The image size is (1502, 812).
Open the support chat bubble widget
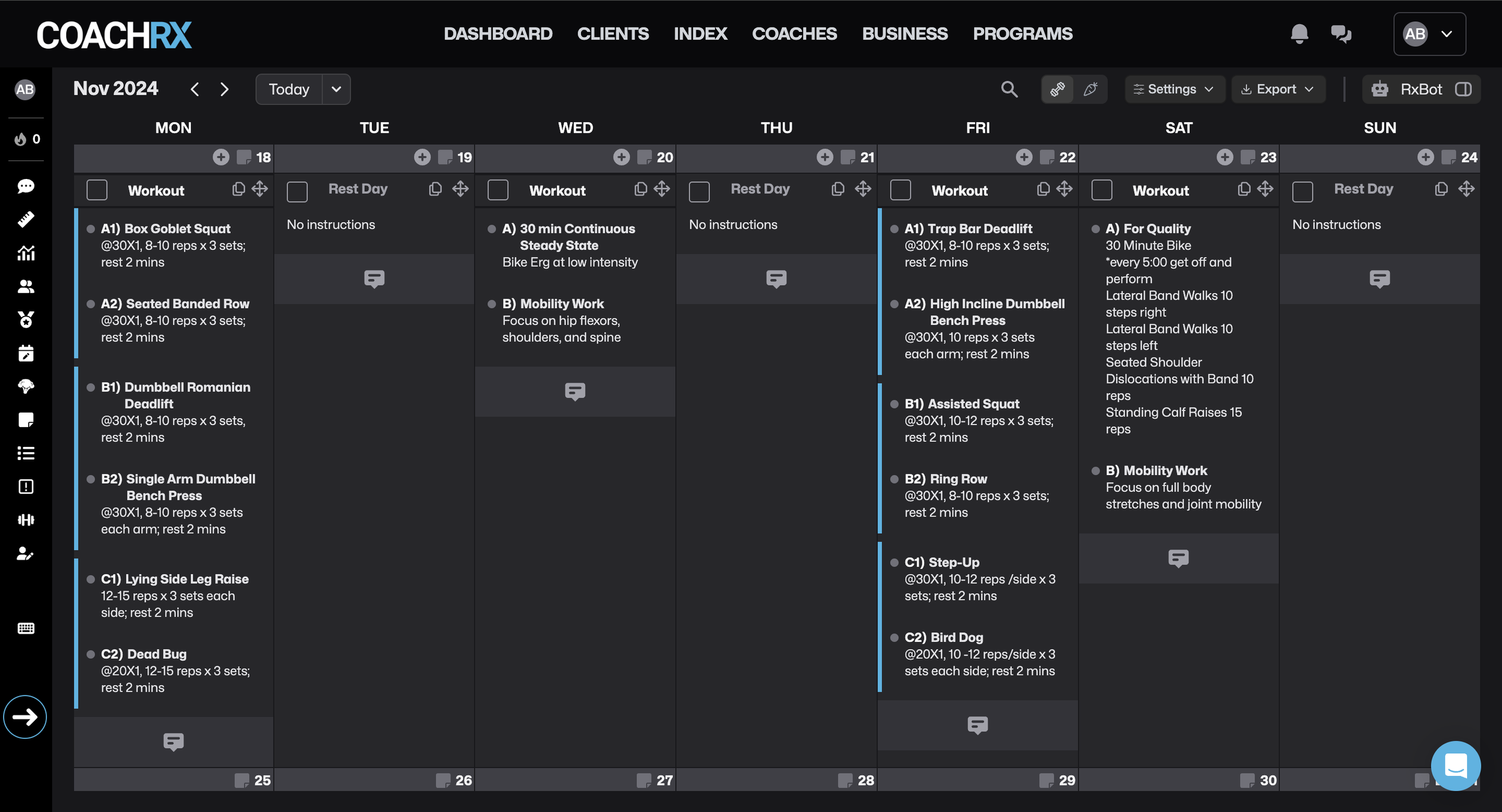(x=1455, y=766)
